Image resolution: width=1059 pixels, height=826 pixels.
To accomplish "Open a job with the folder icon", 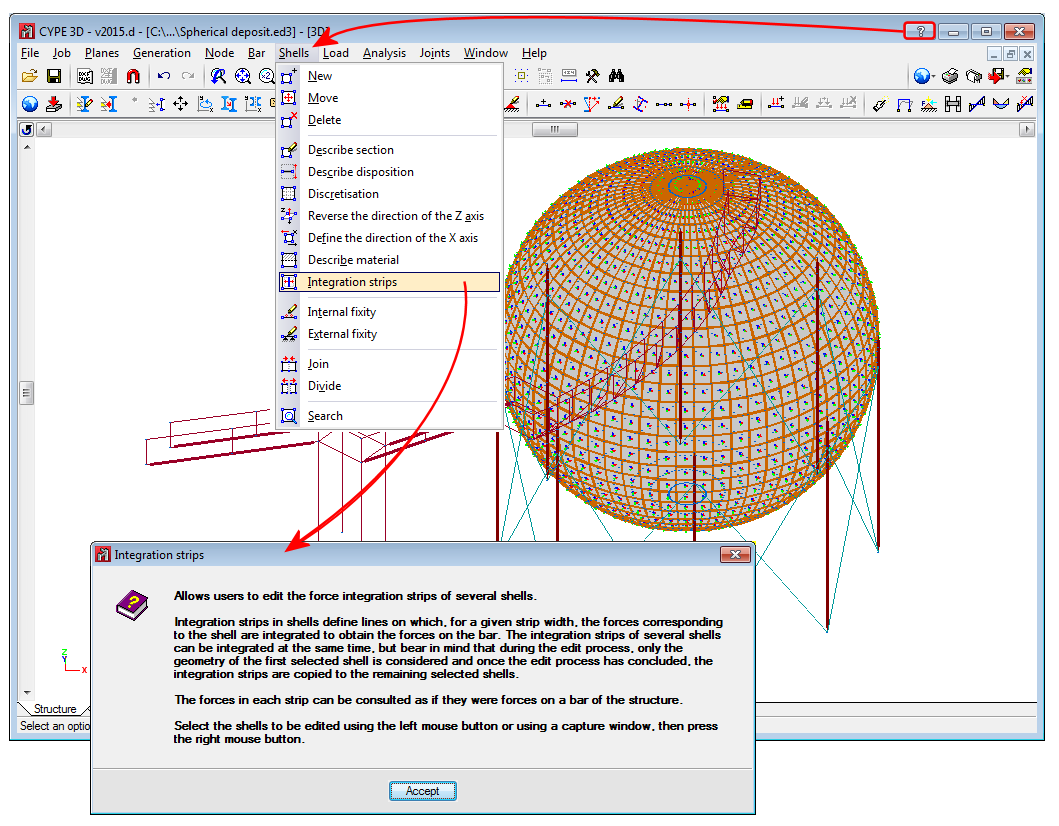I will tap(29, 76).
